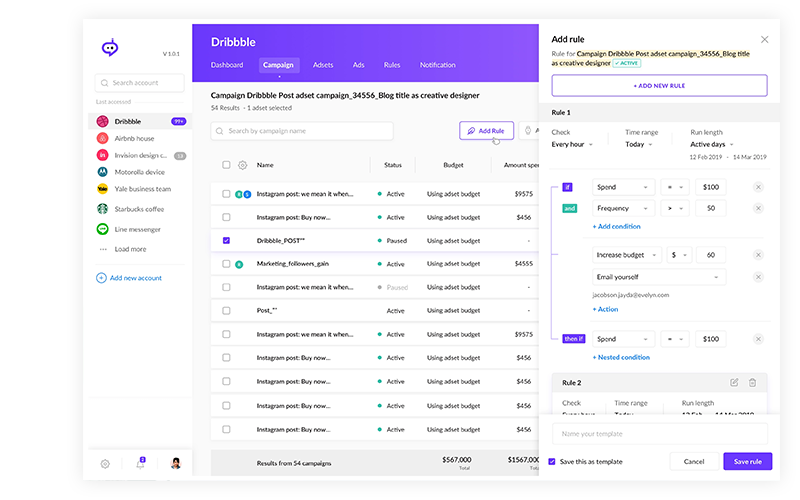This screenshot has width=800, height=500.
Task: Open the Increase budget action dropdown
Action: click(x=624, y=255)
